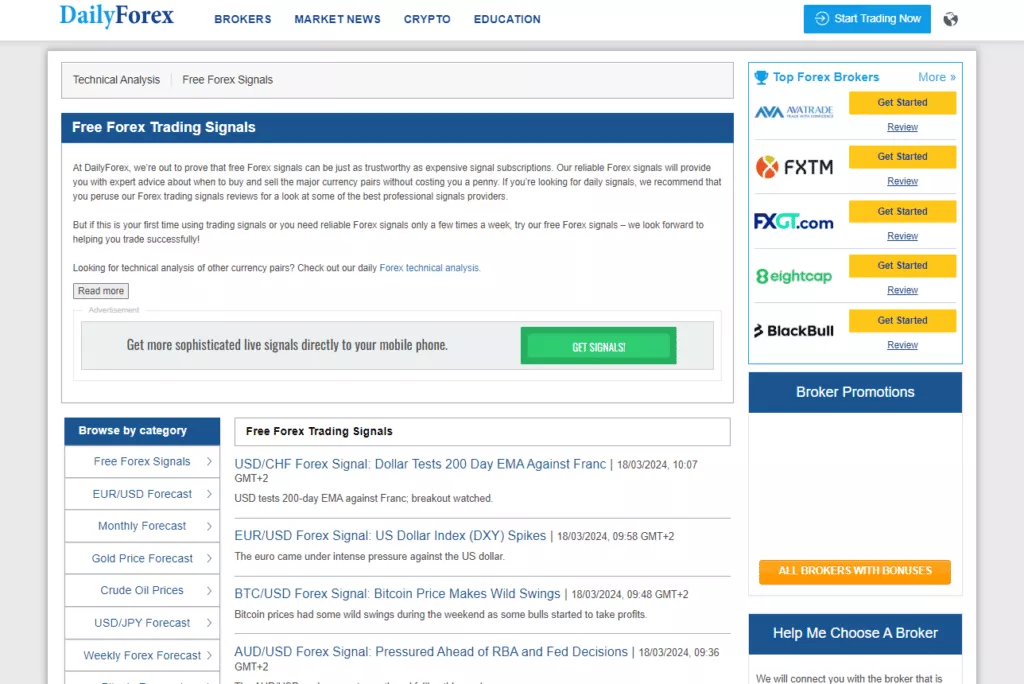Image resolution: width=1024 pixels, height=684 pixels.
Task: Click the FXGT.com broker logo
Action: [793, 221]
